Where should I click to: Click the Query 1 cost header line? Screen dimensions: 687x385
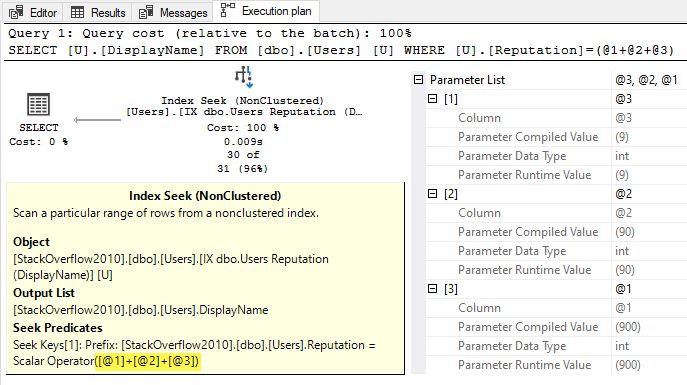tap(210, 33)
